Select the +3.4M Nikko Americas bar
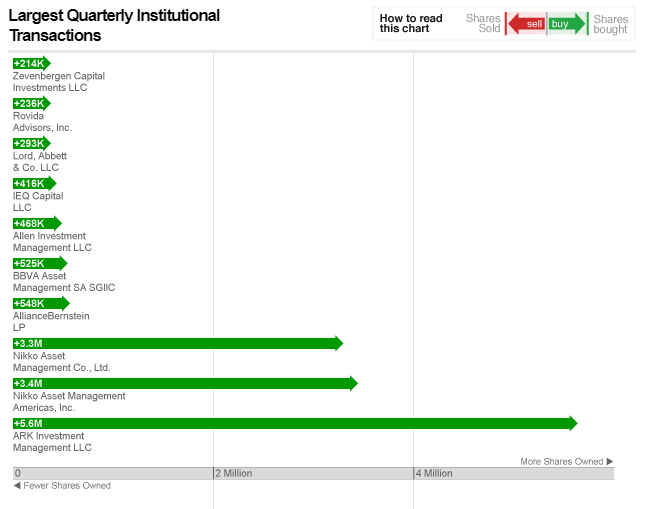645x509 pixels. (185, 383)
